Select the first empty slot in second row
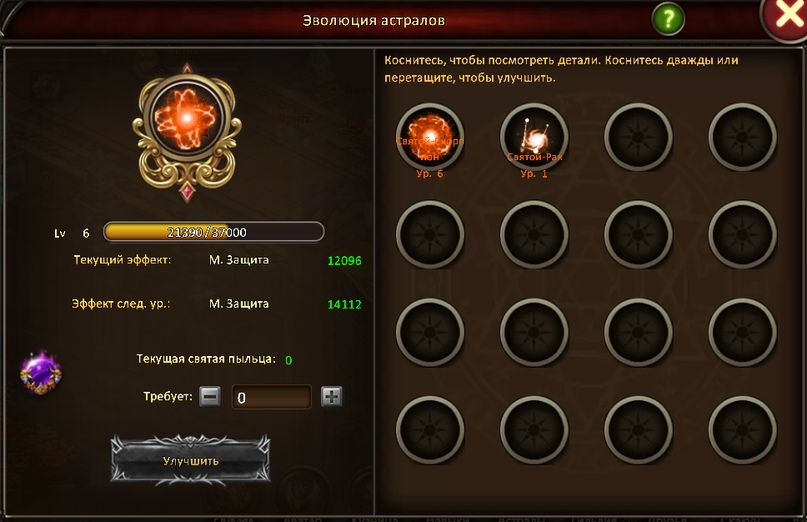 (430, 235)
